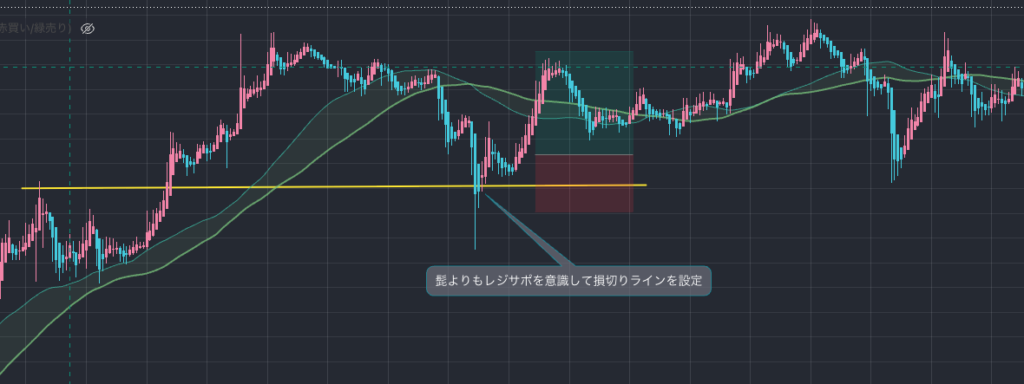Click left endpoint of the yellow line
Viewport: 1024px width, 384px height.
click(22, 189)
